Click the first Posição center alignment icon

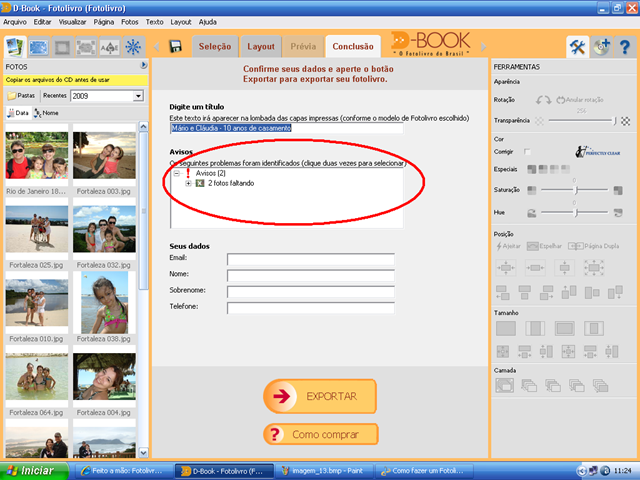coord(506,268)
